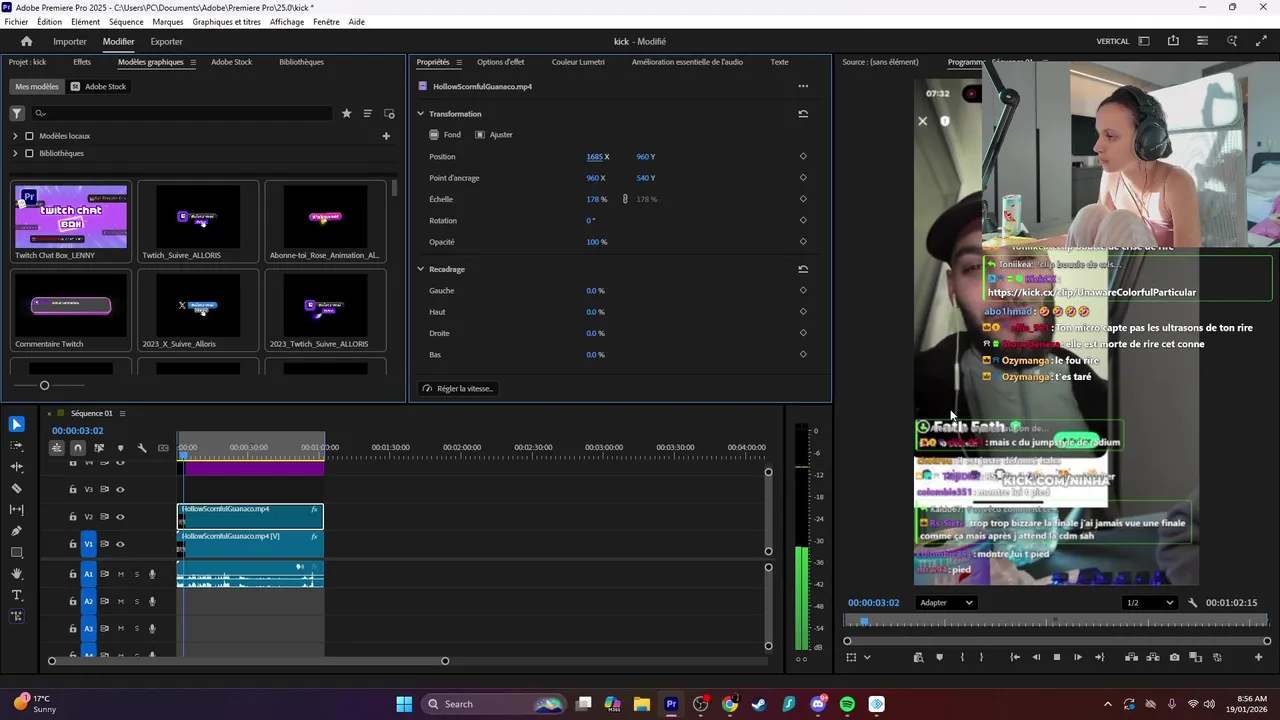Collapse the Transformation section

(421, 114)
